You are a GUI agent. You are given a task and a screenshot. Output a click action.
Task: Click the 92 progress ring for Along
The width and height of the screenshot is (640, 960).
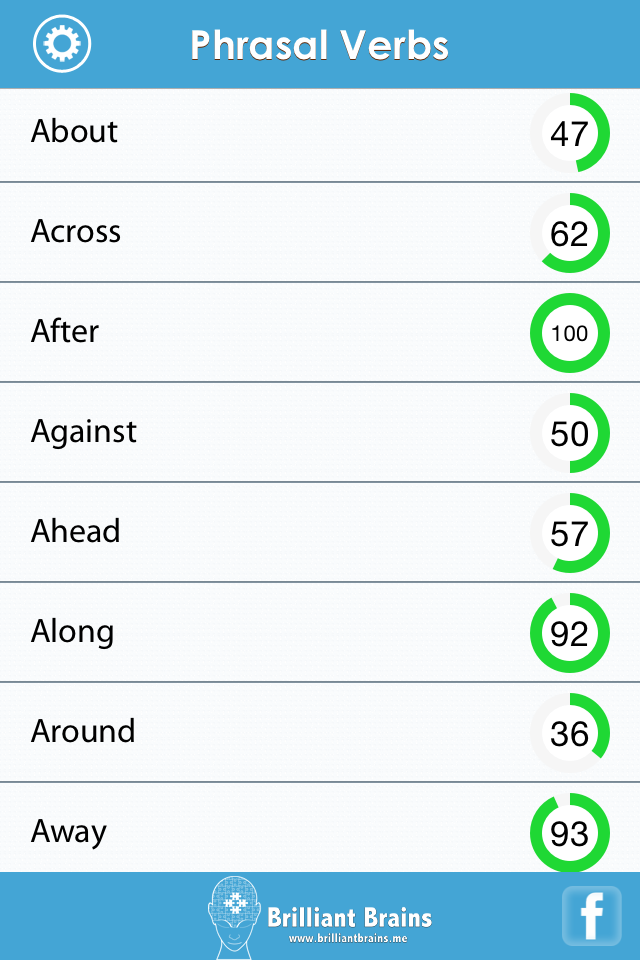tap(569, 633)
